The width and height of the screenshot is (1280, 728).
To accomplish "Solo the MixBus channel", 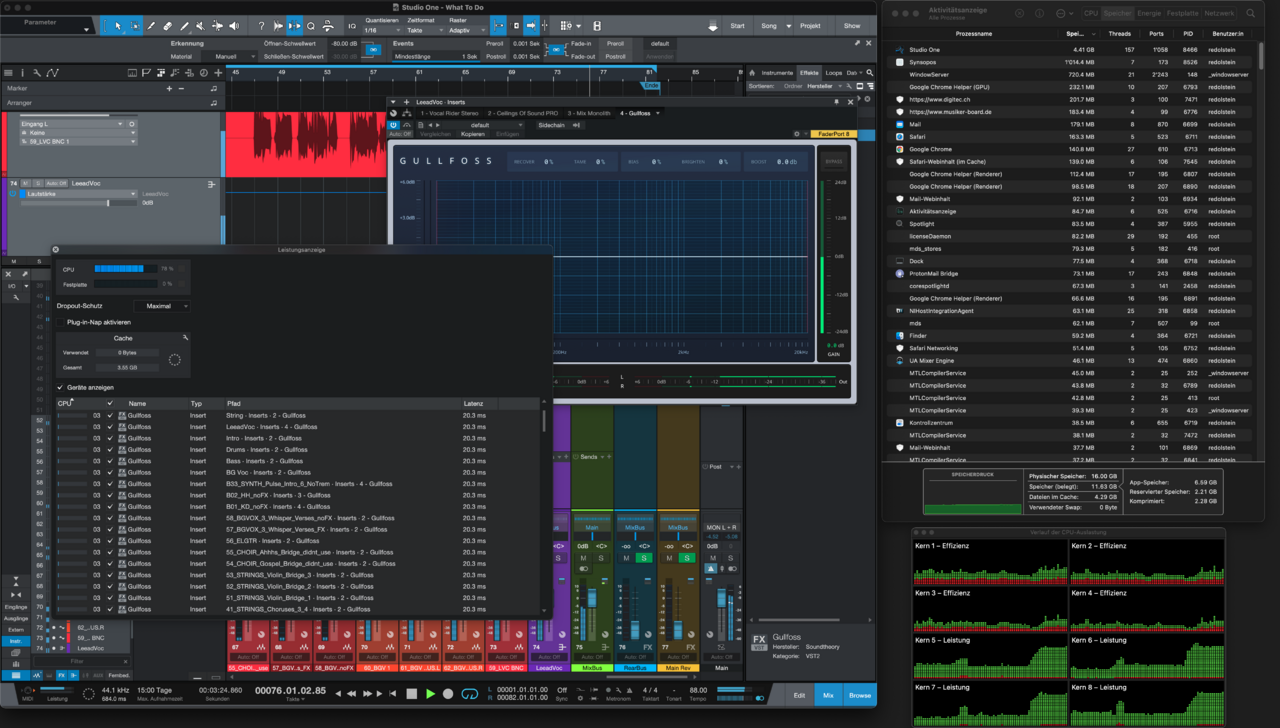I will pos(601,558).
